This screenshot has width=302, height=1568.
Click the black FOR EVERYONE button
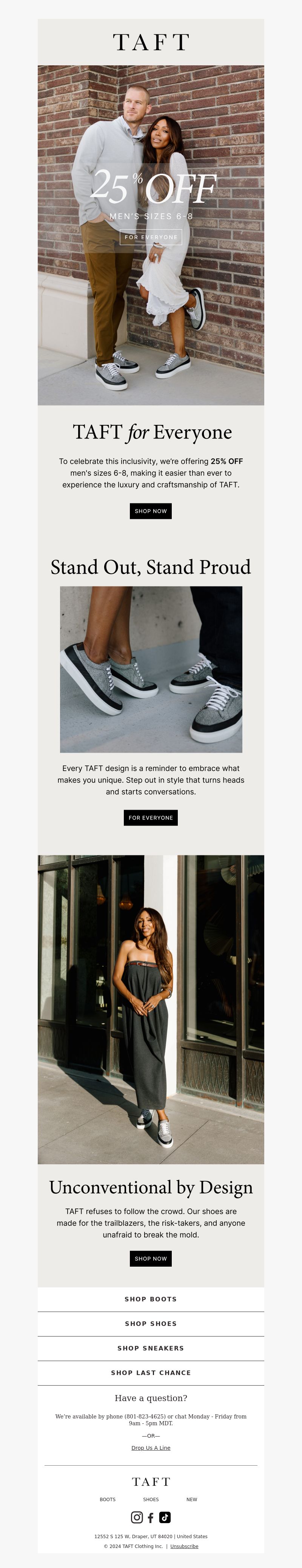151,818
